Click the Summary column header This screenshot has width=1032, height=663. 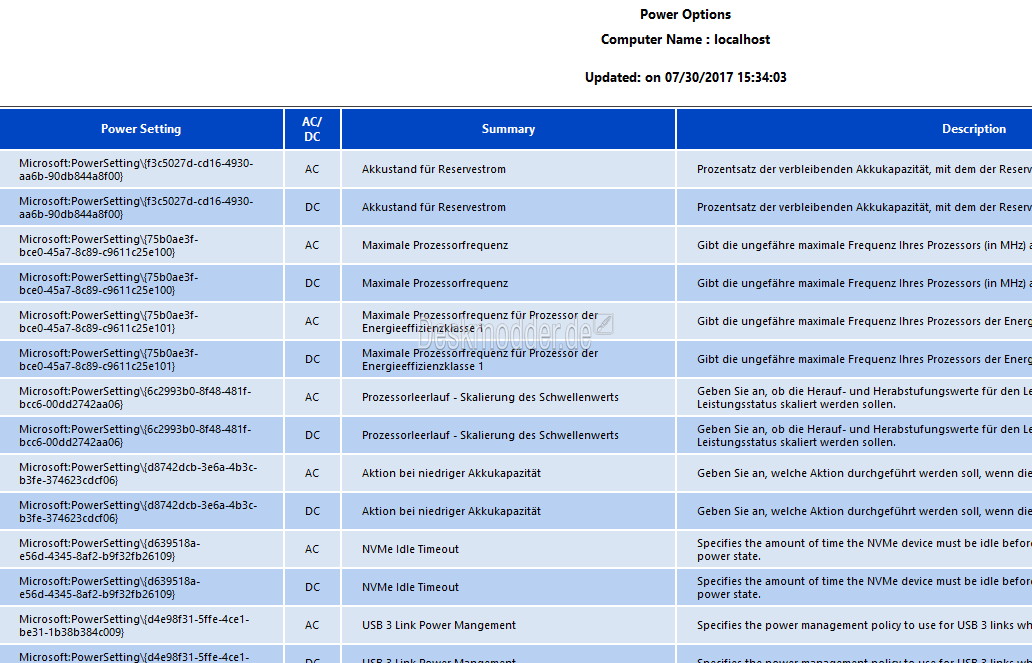pyautogui.click(x=508, y=129)
